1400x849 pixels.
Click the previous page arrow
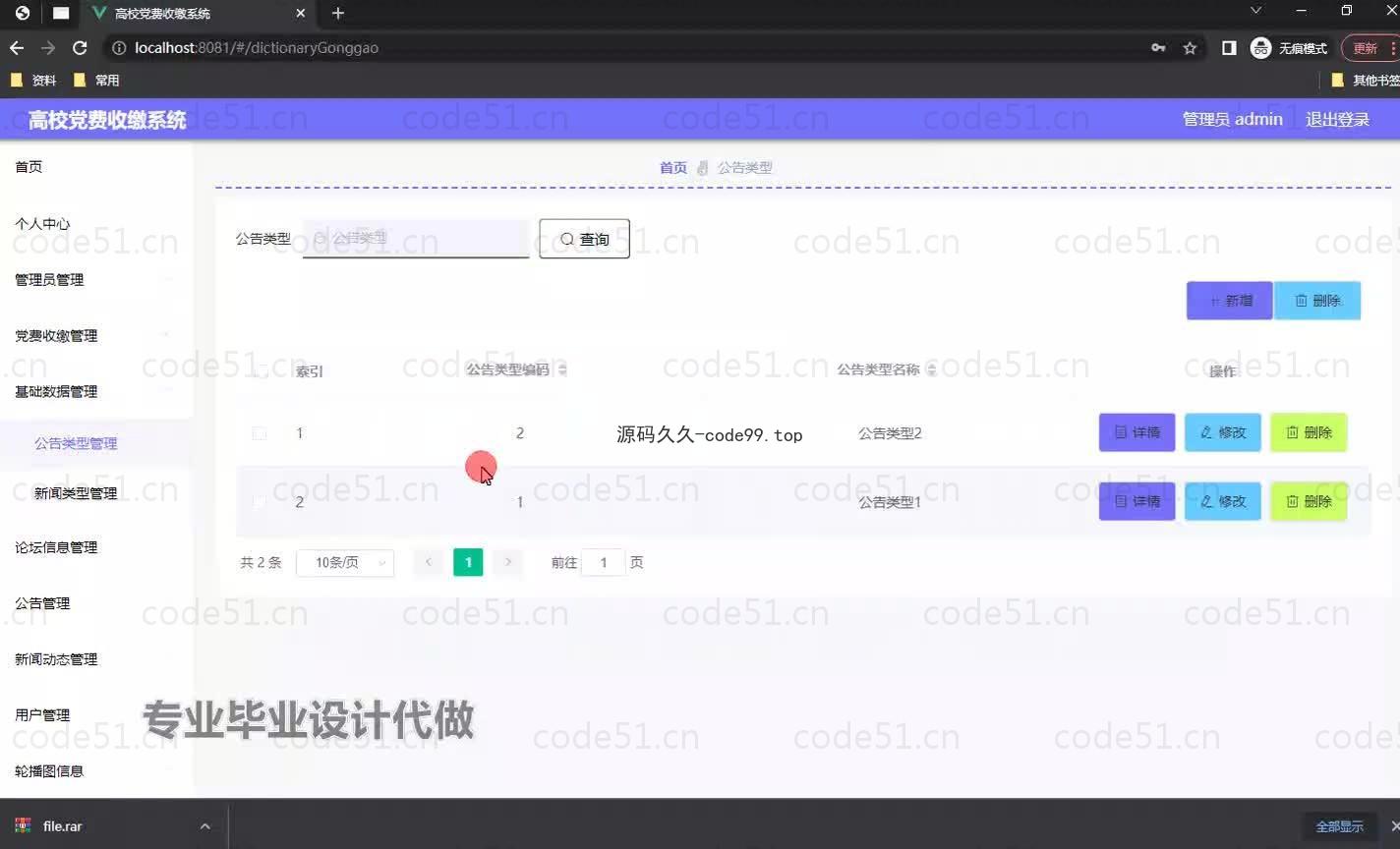coord(428,562)
